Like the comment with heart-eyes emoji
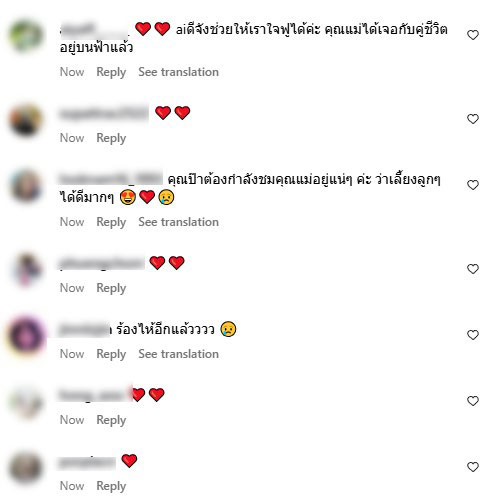 coord(473,185)
